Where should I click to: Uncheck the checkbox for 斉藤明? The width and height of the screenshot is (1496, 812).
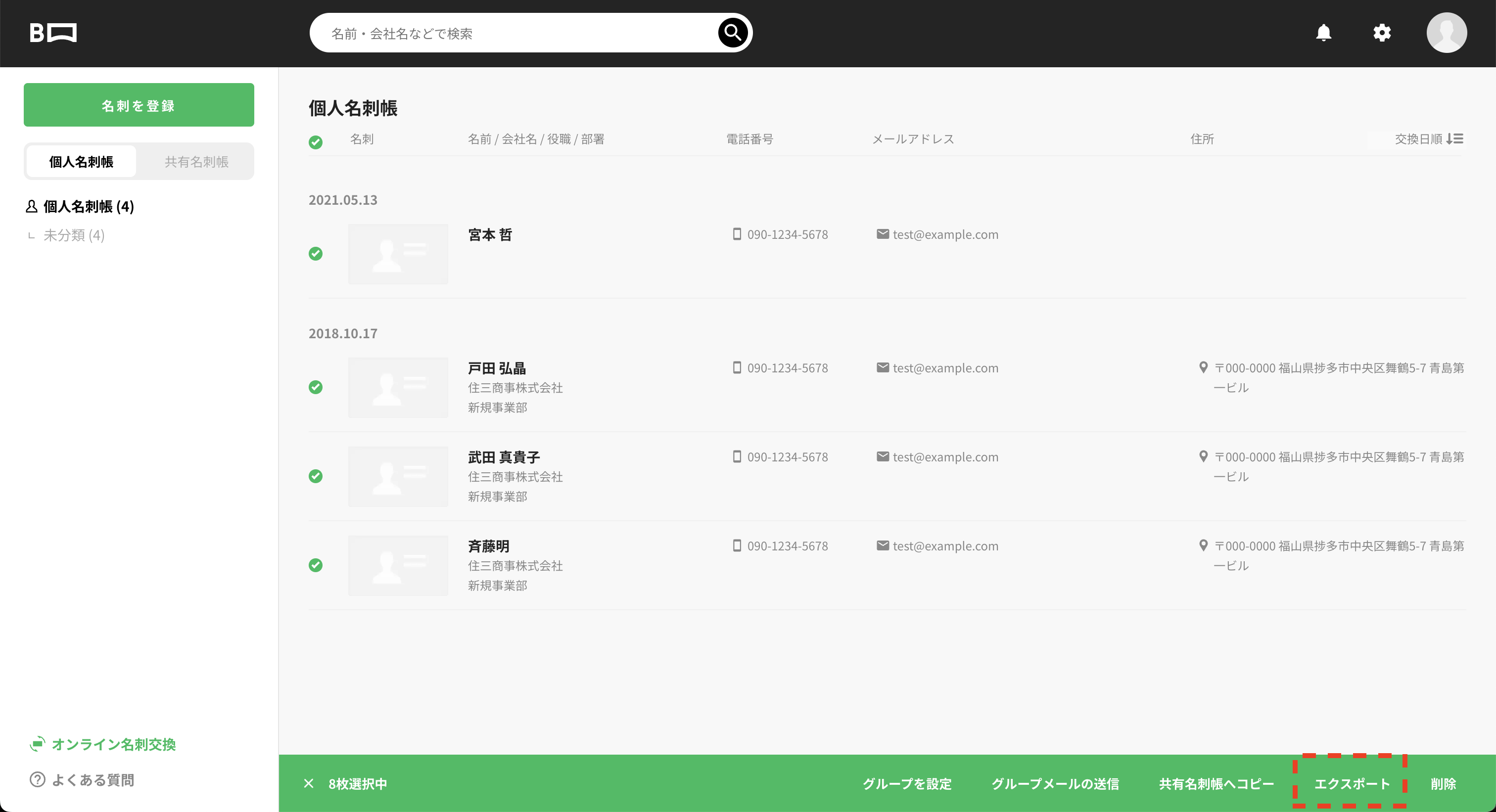coord(315,565)
